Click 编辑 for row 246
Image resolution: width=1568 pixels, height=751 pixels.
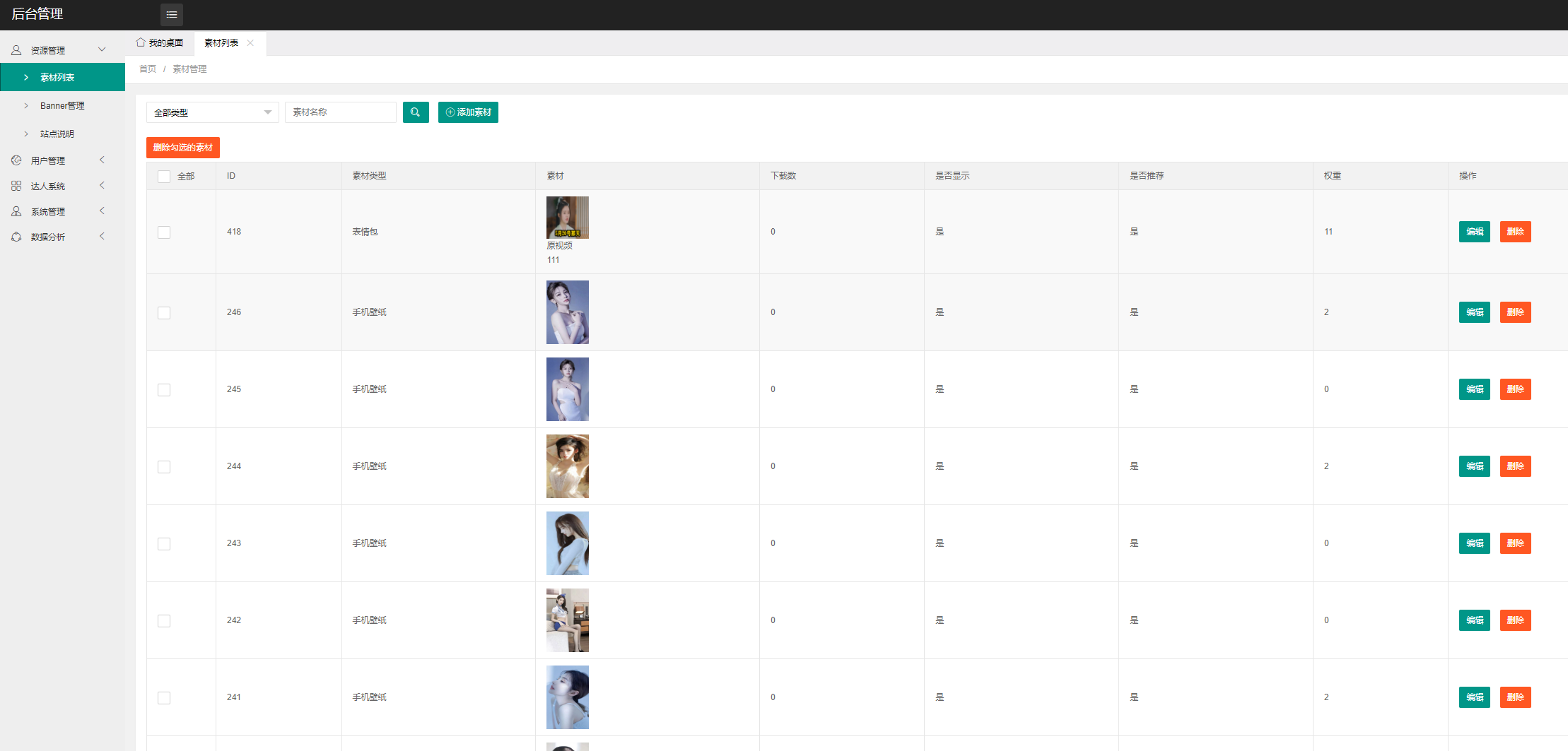[x=1475, y=312]
